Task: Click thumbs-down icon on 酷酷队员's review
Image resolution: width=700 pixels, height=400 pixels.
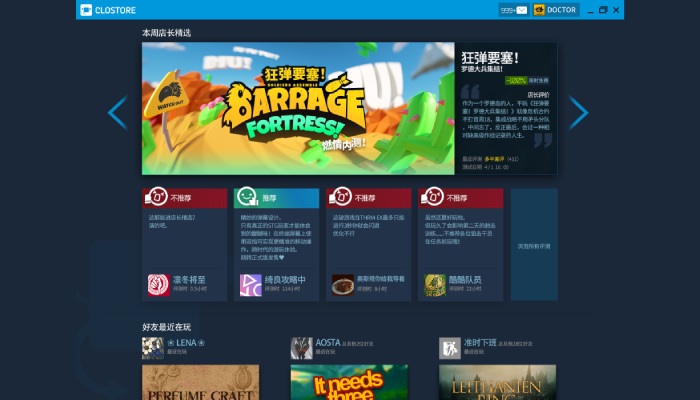Action: [x=432, y=196]
